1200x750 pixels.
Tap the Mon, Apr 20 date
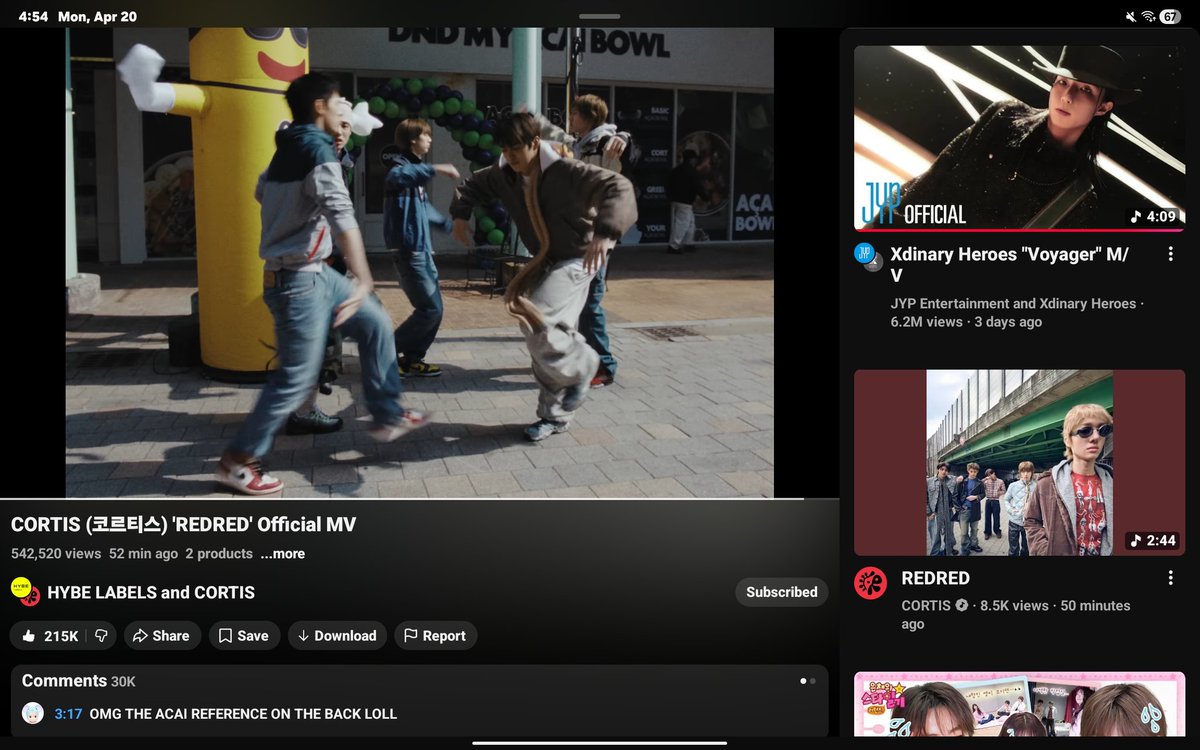point(97,17)
